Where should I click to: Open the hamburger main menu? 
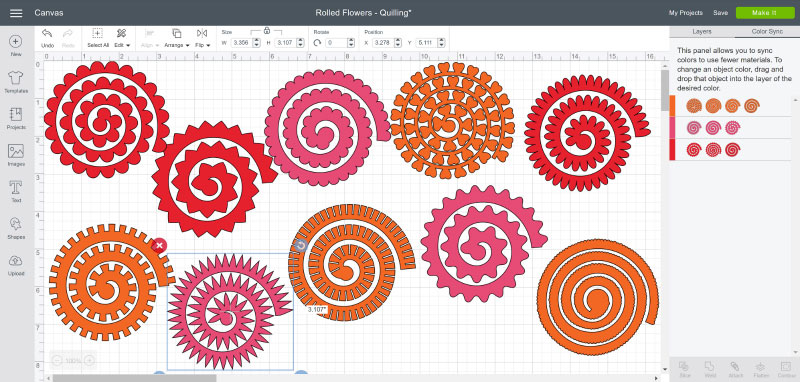(16, 13)
